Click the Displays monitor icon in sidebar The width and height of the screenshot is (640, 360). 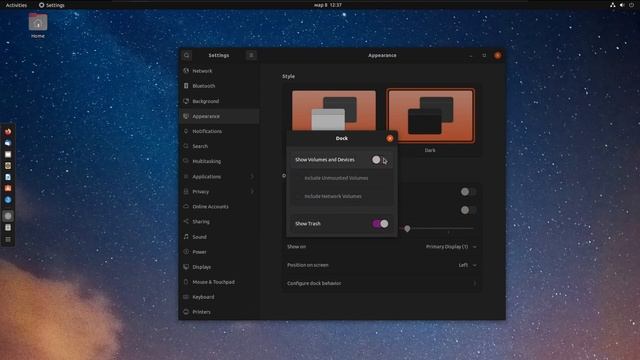click(186, 267)
